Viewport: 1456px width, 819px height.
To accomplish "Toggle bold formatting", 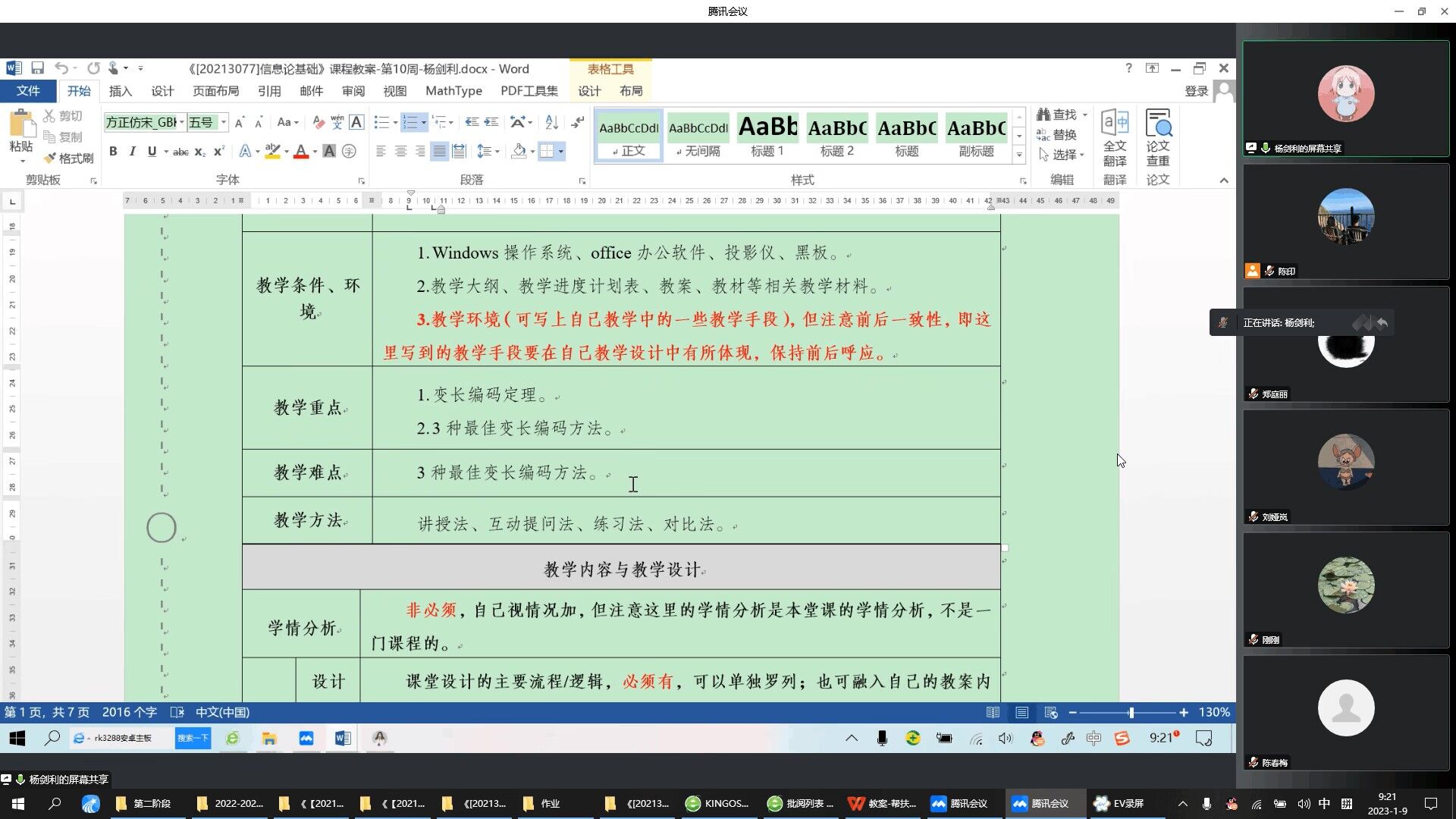I will click(x=113, y=152).
